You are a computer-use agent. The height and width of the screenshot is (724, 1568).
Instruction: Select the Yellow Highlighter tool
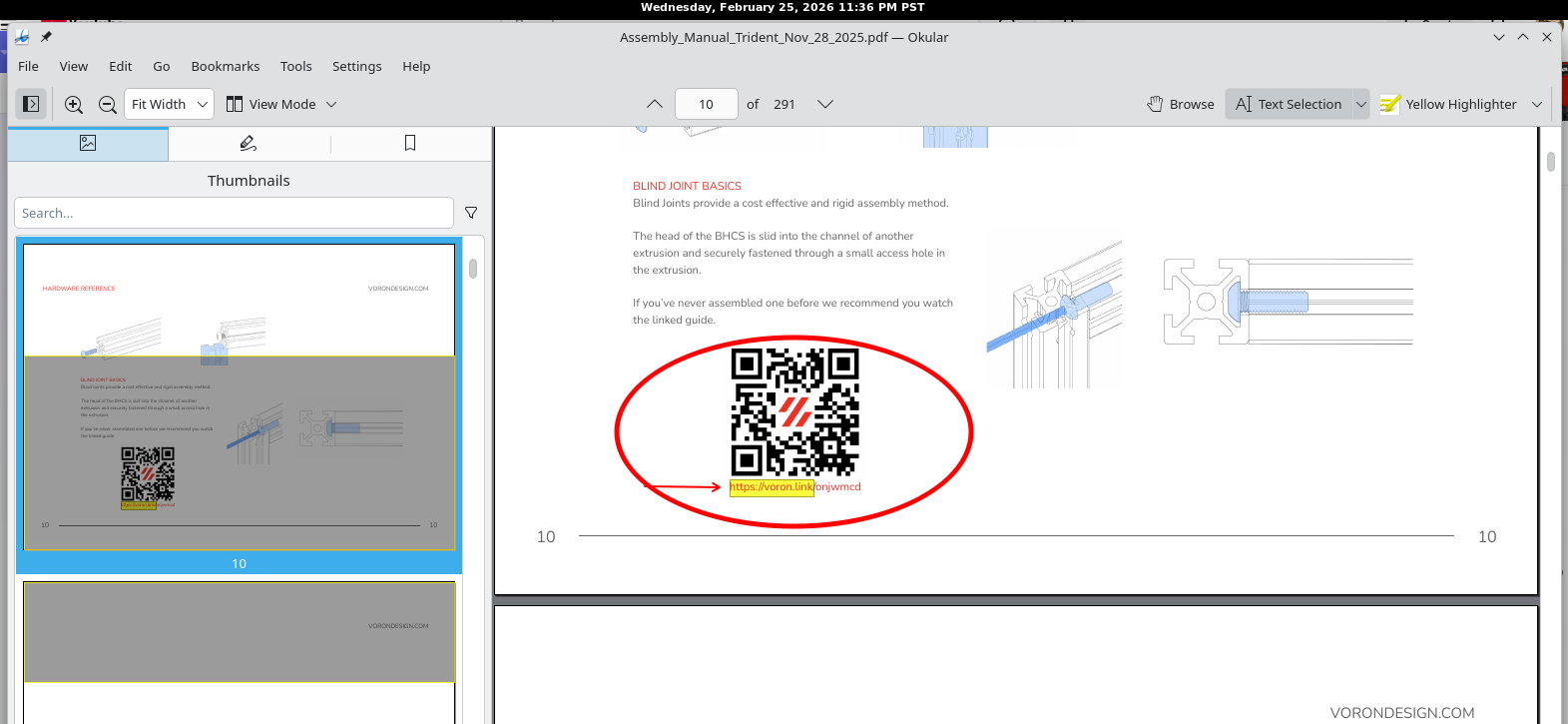[1450, 104]
